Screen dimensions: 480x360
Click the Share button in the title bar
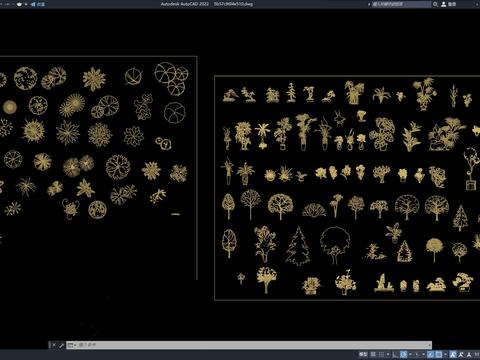(x=38, y=4)
